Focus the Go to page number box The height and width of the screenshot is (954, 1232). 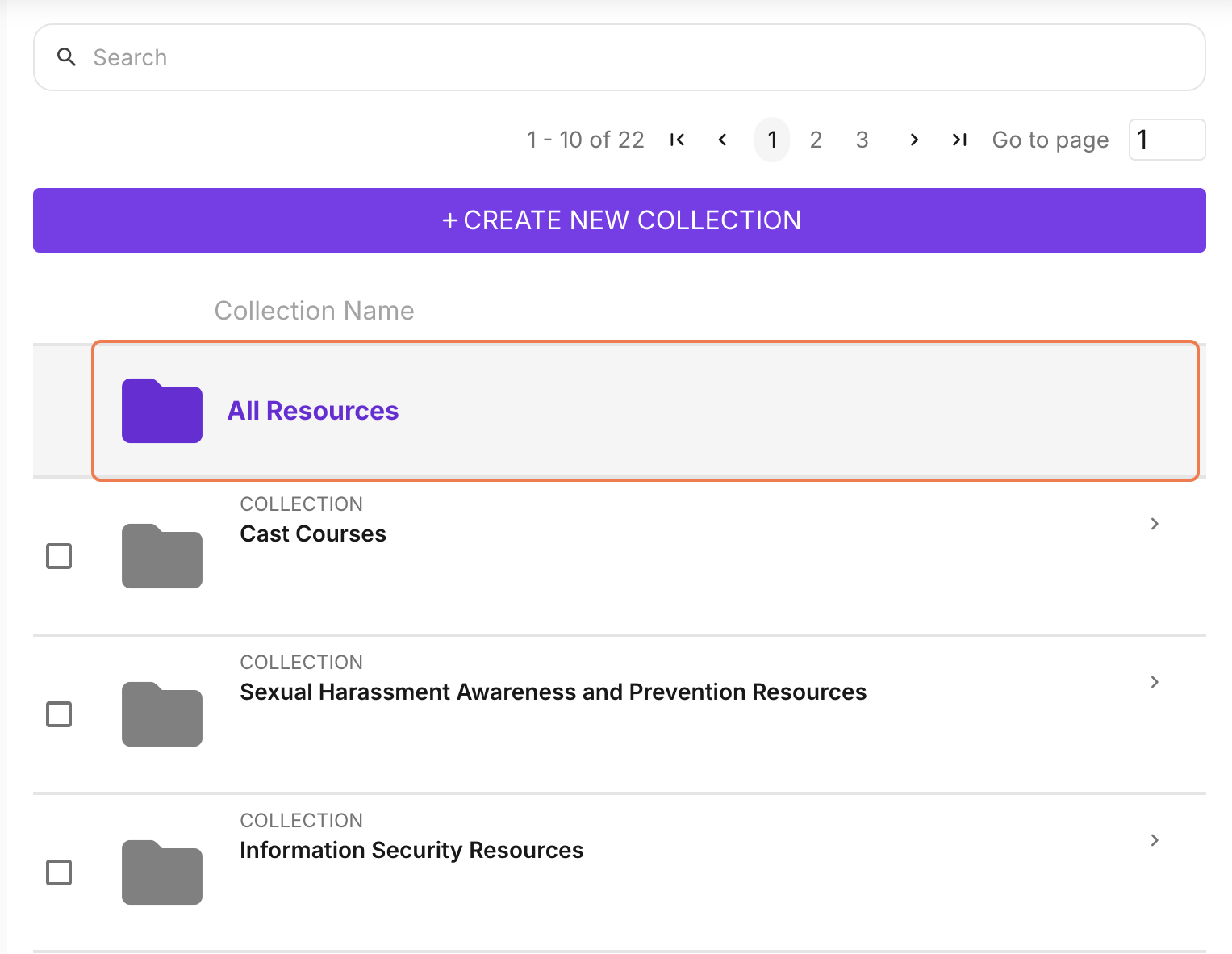coord(1167,140)
